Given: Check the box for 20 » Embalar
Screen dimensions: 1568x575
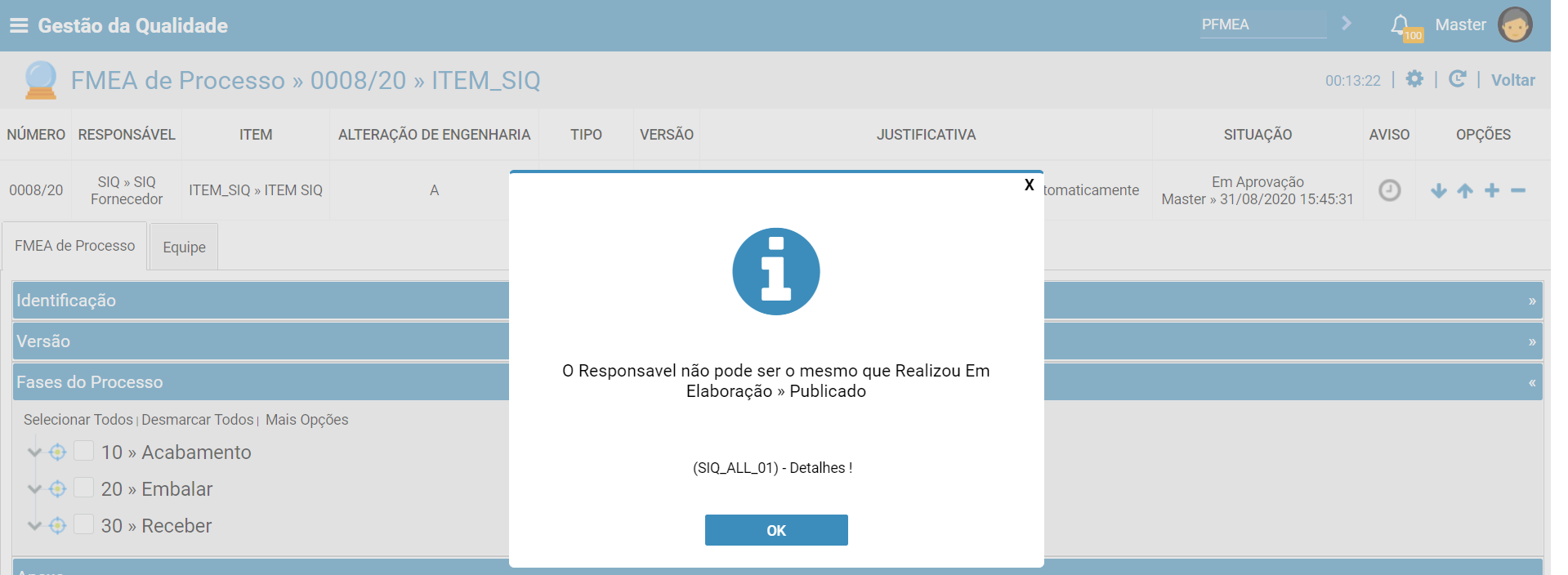Looking at the screenshot, I should 83,488.
